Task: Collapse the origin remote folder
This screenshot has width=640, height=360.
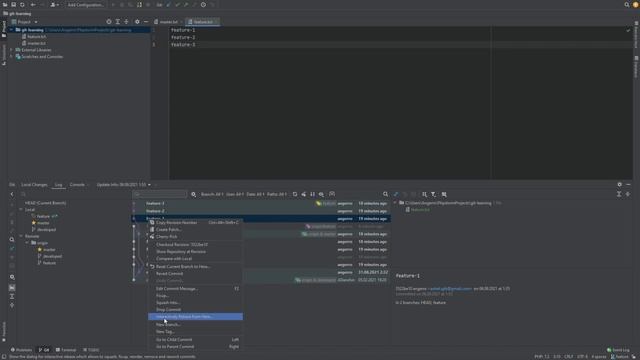Action: (x=27, y=243)
